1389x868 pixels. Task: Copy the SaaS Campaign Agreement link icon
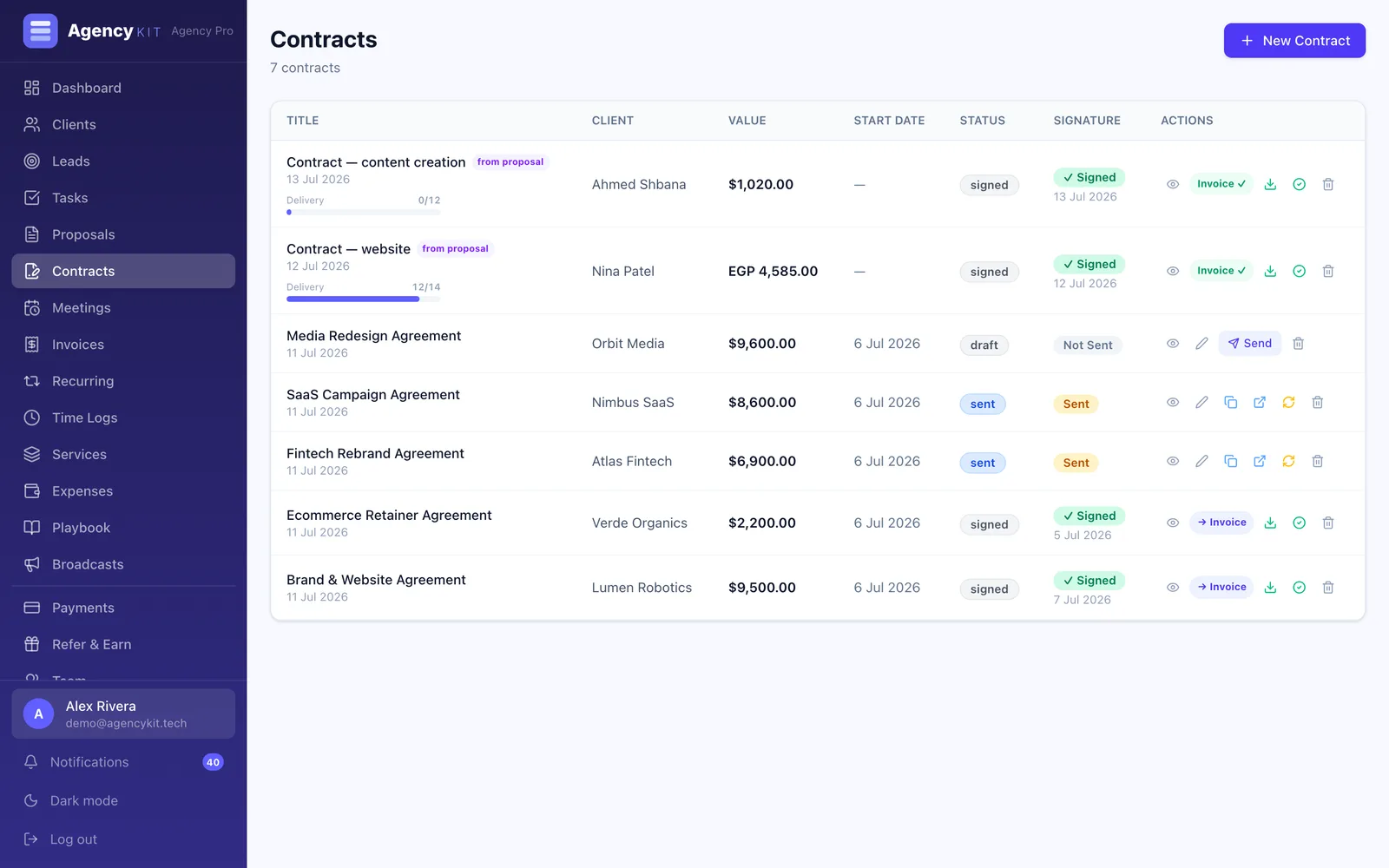pos(1230,402)
